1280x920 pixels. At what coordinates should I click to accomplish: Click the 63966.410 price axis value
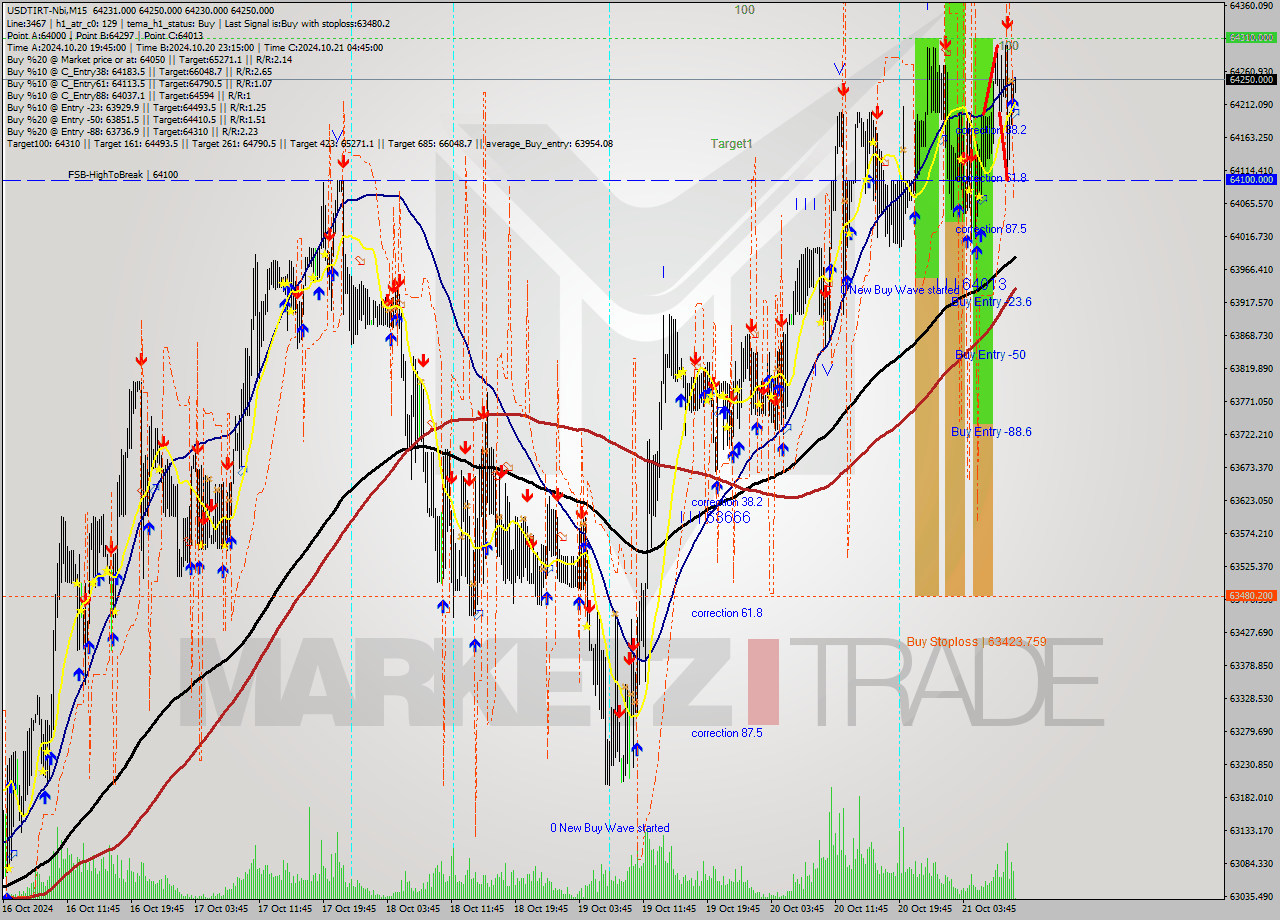[x=1251, y=269]
